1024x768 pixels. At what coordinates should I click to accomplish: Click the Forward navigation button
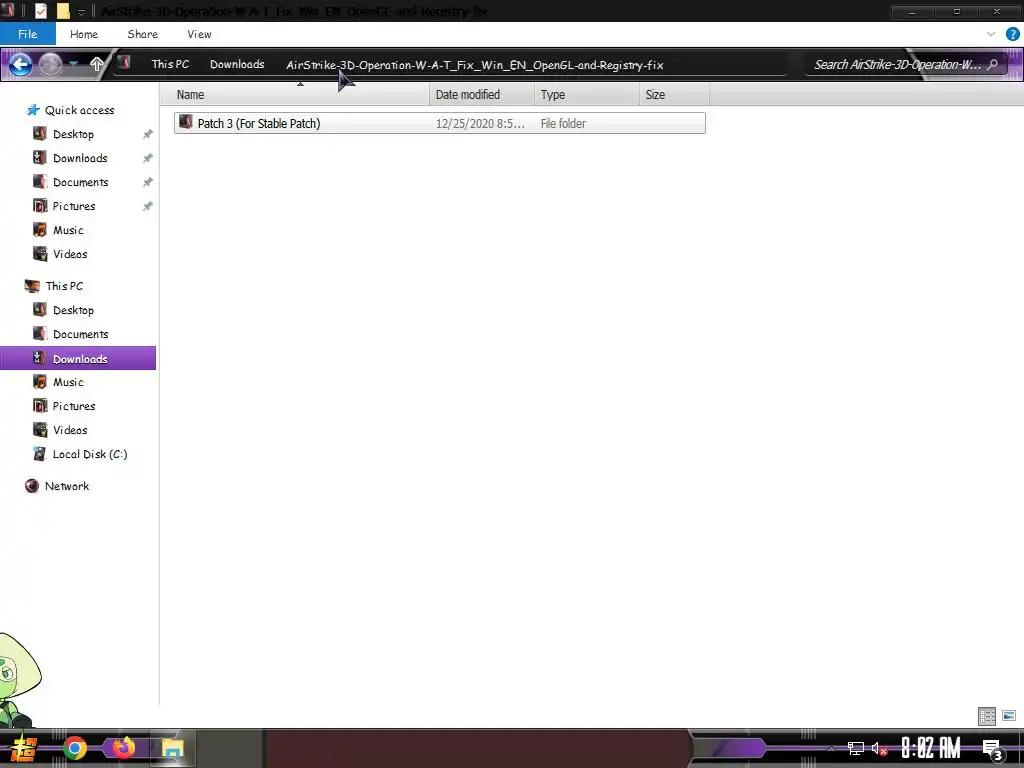pyautogui.click(x=50, y=64)
